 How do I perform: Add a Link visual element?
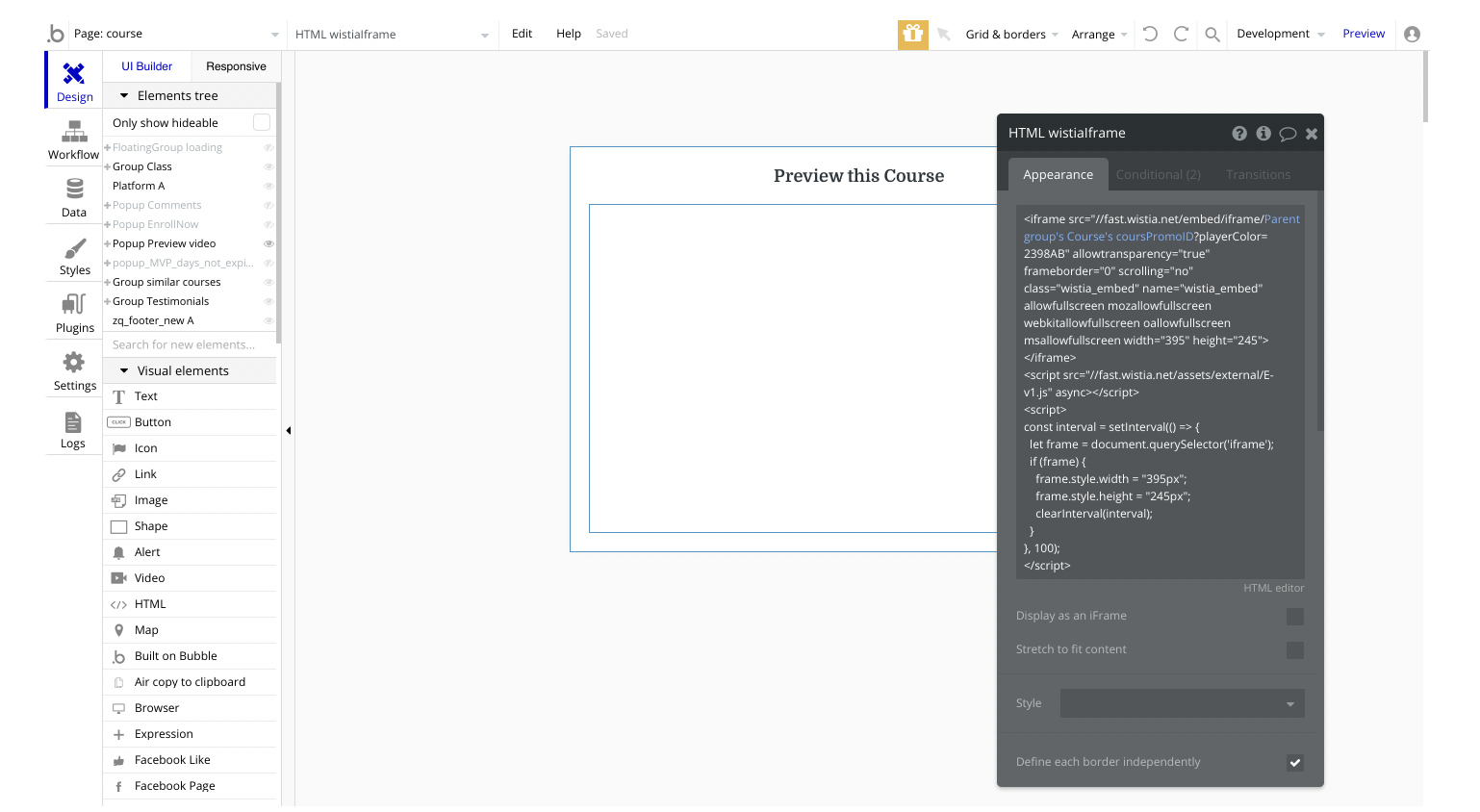(191, 474)
